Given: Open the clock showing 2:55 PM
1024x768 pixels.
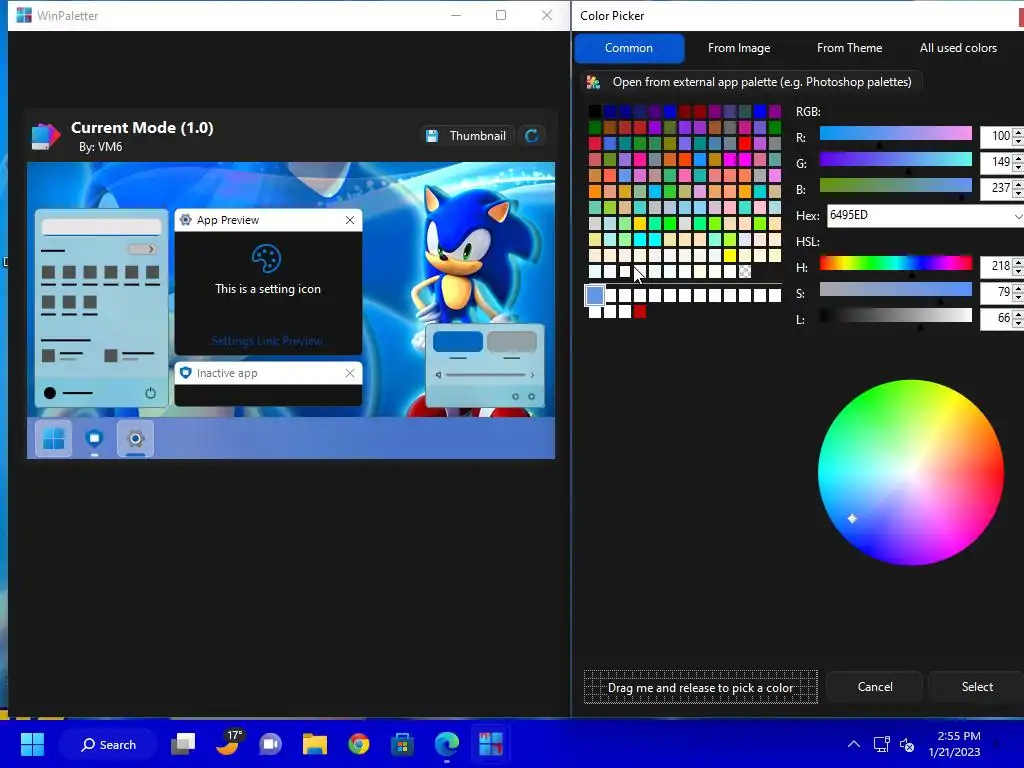Looking at the screenshot, I should (x=955, y=744).
